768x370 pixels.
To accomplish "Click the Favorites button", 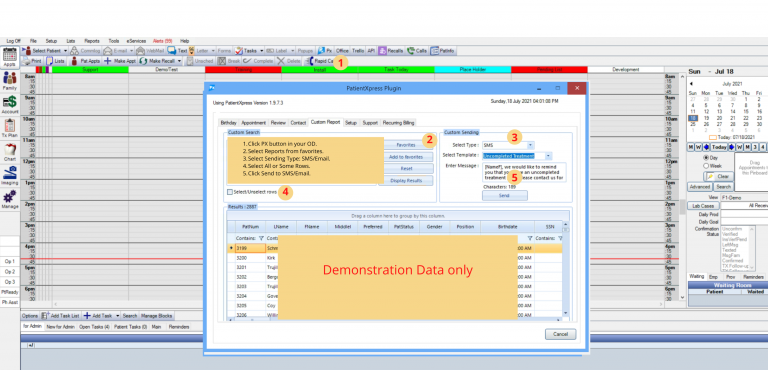I will click(x=406, y=145).
